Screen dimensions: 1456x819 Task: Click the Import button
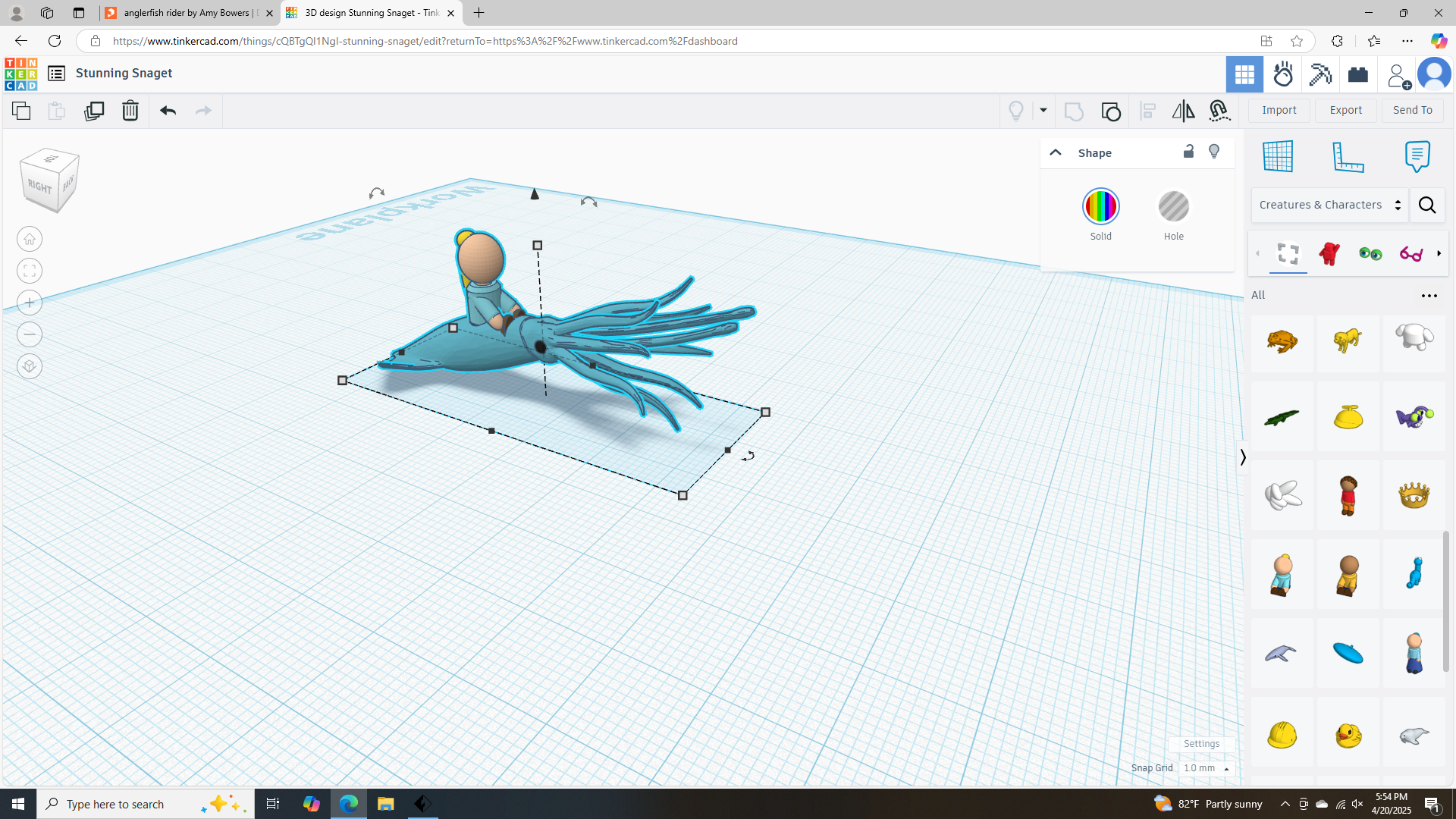[1279, 110]
